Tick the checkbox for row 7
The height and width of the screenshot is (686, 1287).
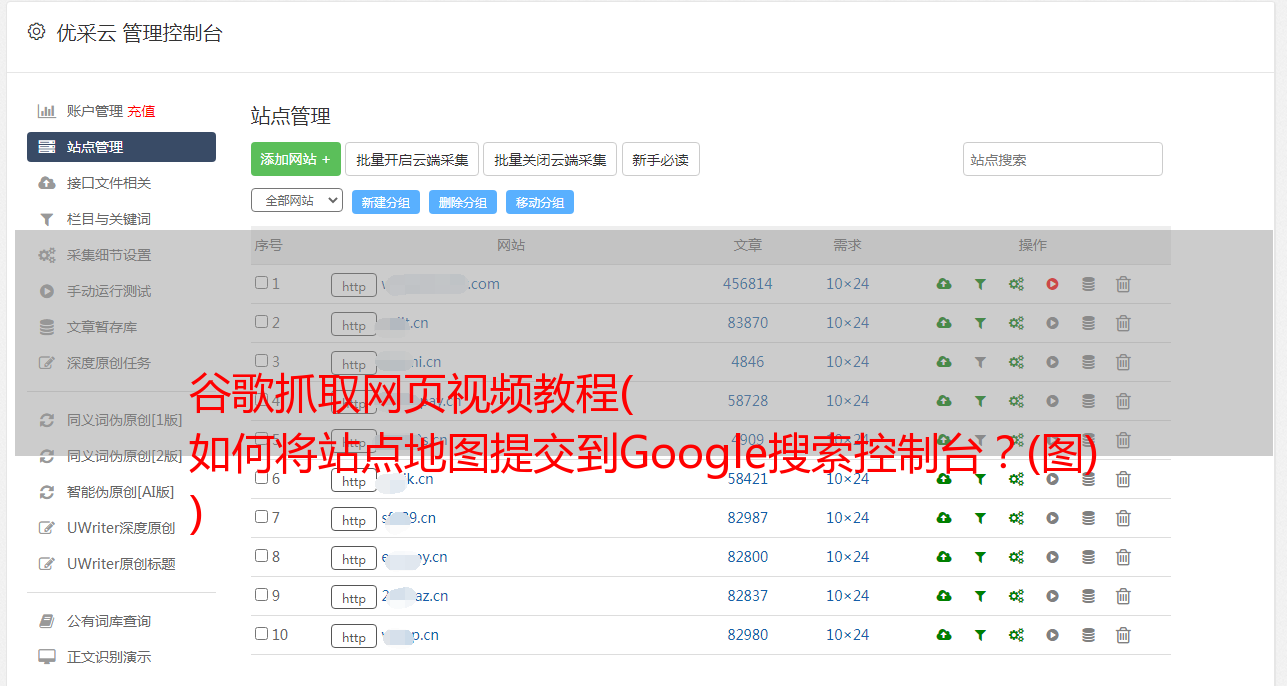pos(261,517)
